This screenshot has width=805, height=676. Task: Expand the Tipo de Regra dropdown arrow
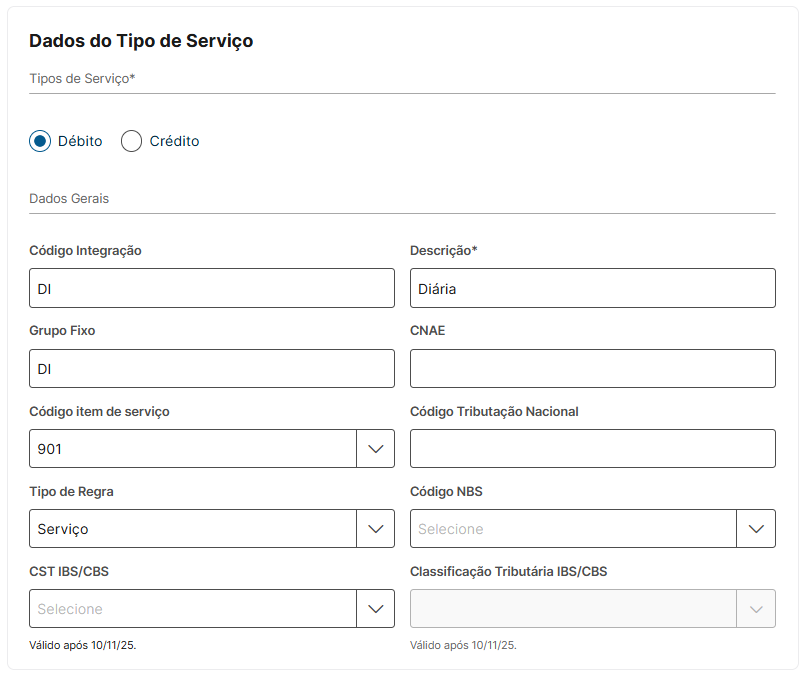tap(375, 529)
